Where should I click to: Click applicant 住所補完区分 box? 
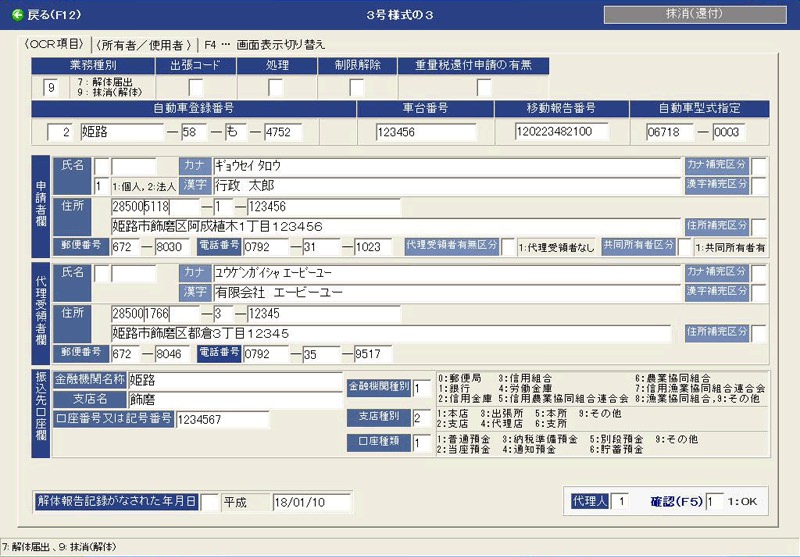tap(759, 226)
